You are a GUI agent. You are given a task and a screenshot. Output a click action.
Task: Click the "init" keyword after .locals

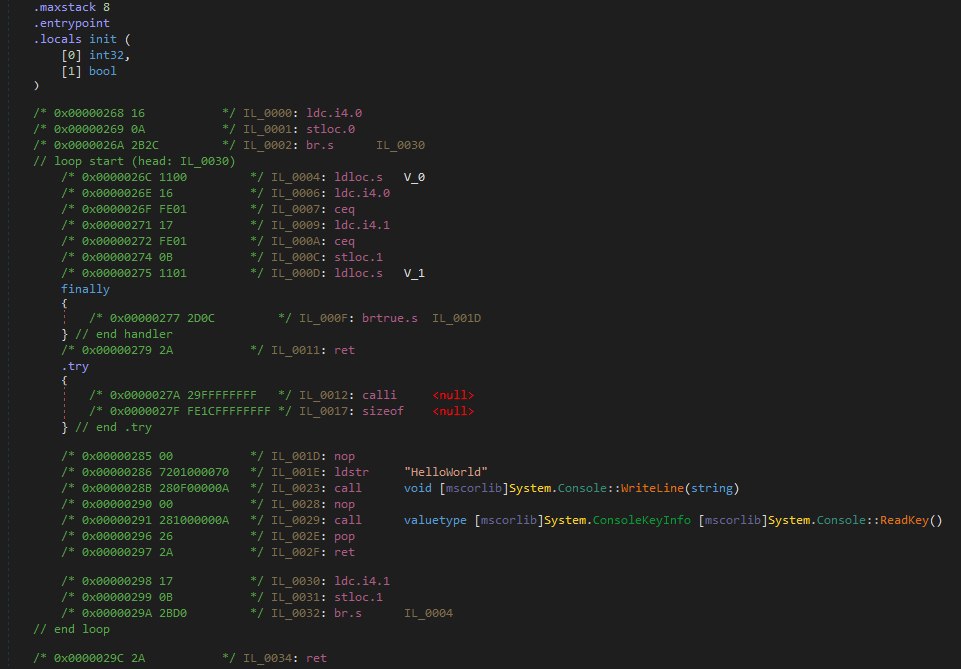[x=103, y=39]
